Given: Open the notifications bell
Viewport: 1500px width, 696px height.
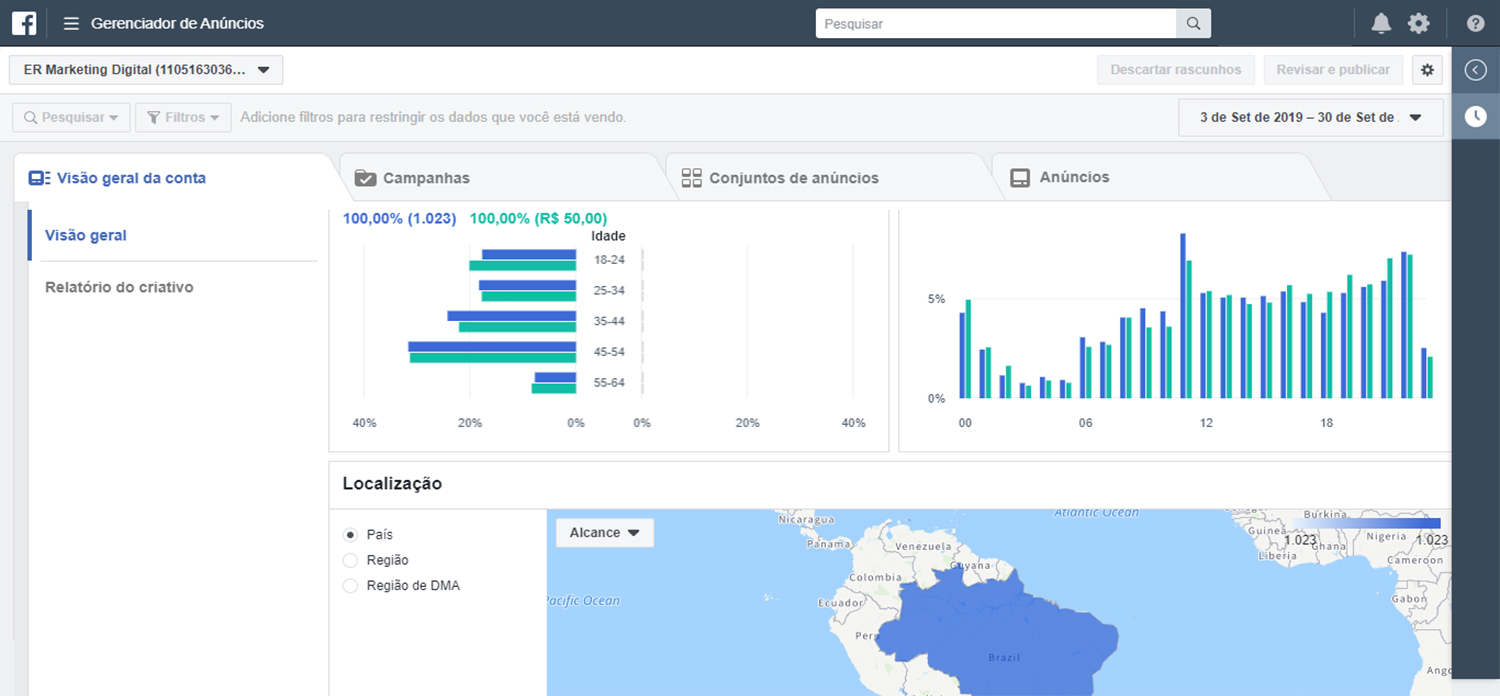Looking at the screenshot, I should tap(1381, 24).
